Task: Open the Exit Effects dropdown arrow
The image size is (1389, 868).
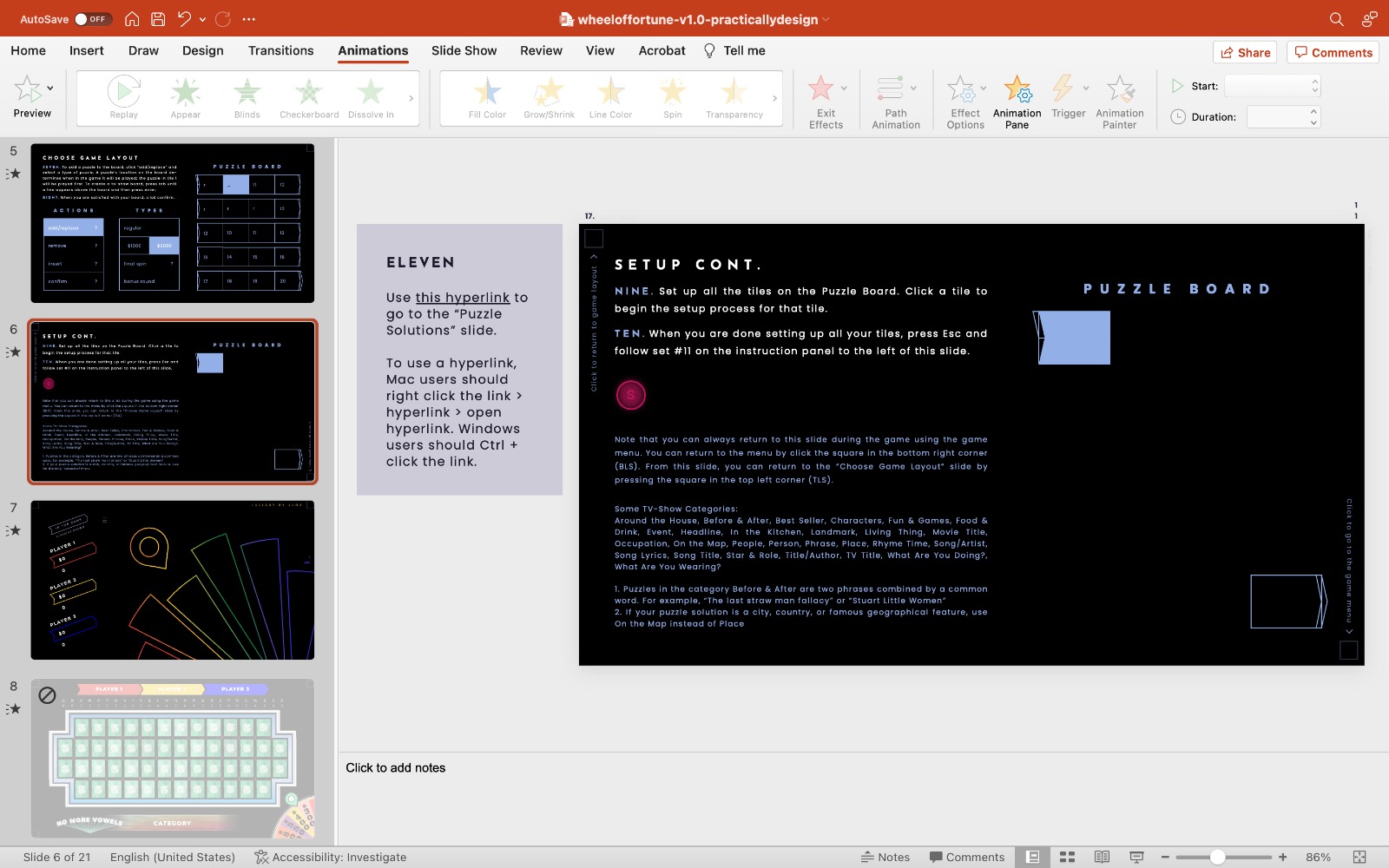Action: point(843,88)
